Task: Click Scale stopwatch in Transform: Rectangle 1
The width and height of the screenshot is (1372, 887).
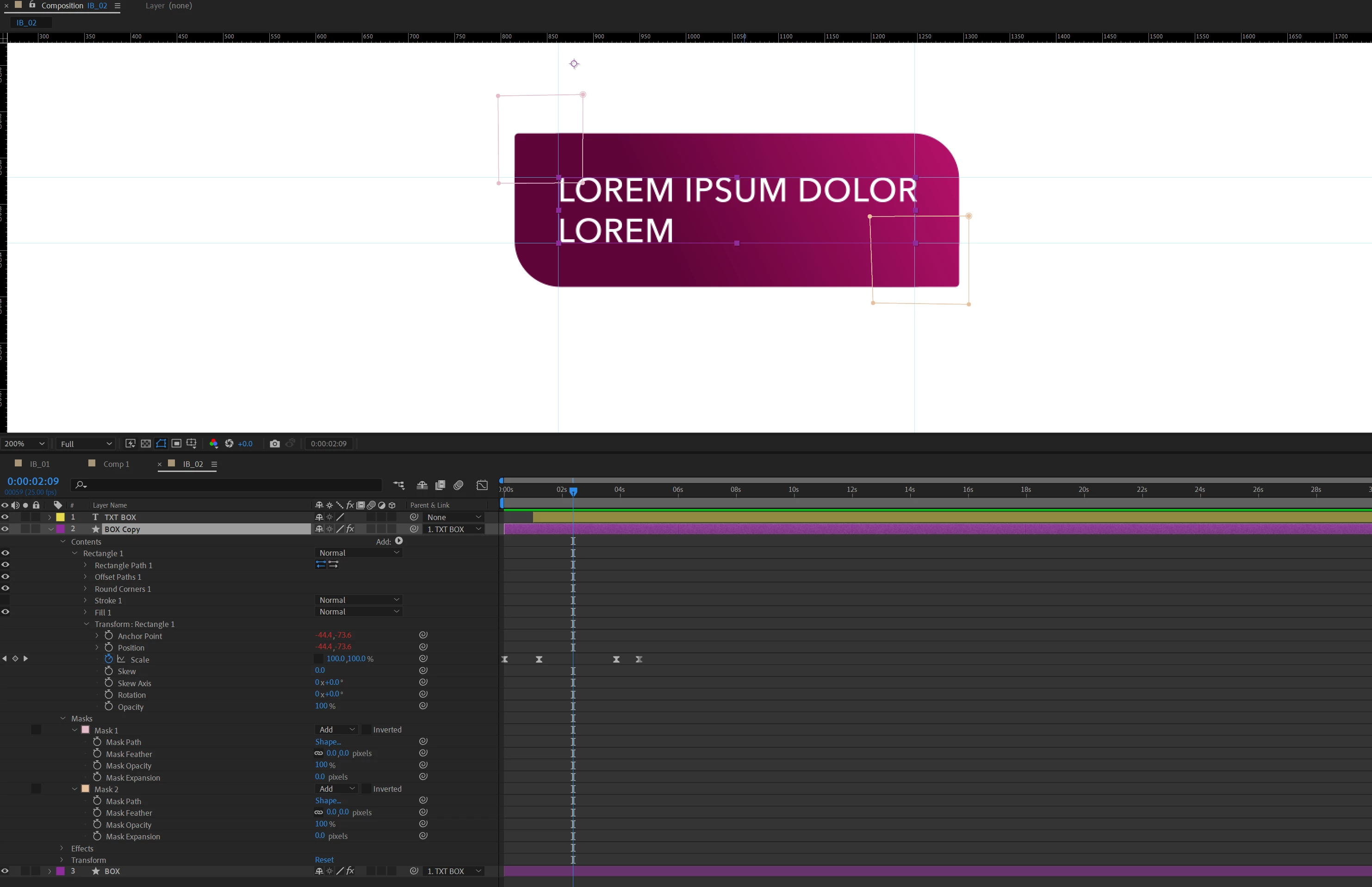Action: (x=109, y=659)
